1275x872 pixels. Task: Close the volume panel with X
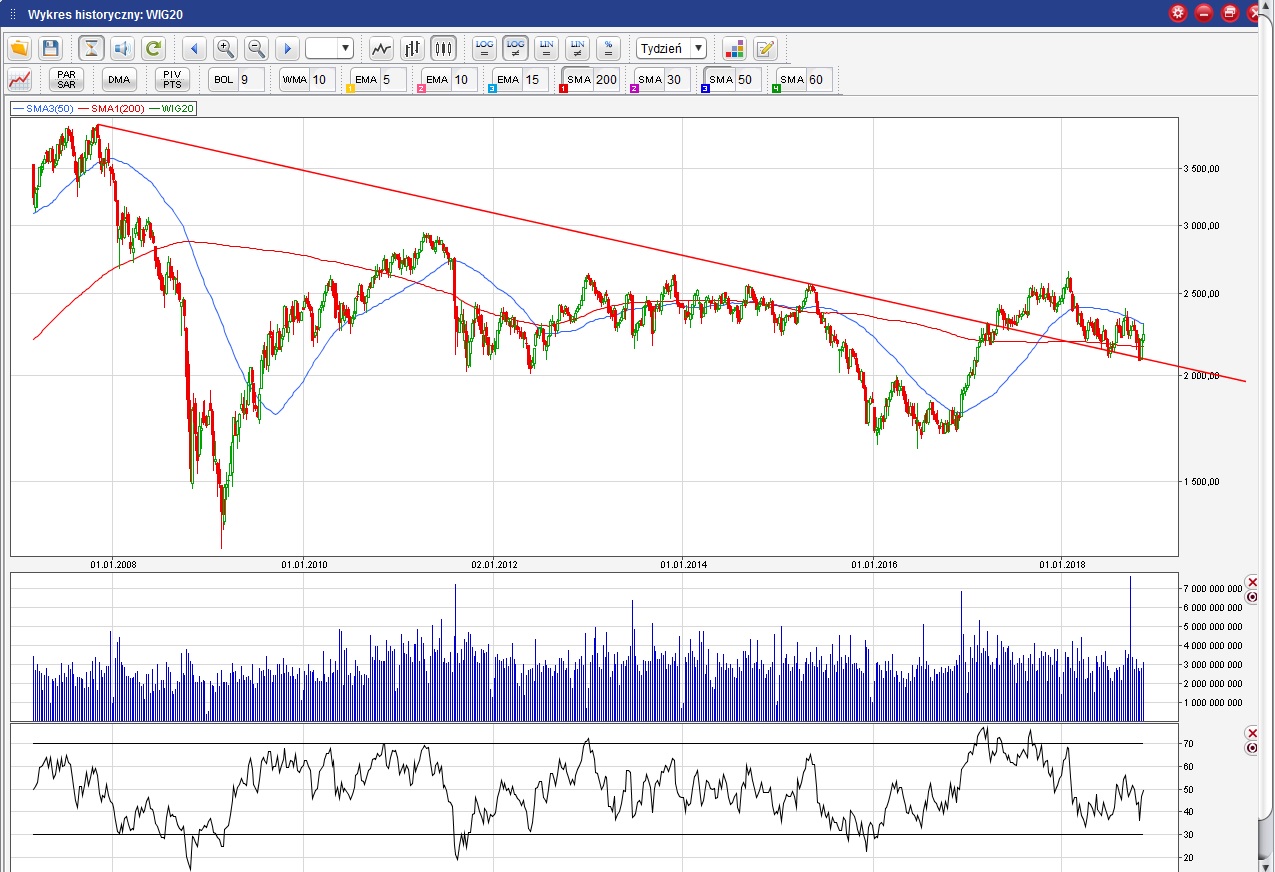[x=1252, y=582]
